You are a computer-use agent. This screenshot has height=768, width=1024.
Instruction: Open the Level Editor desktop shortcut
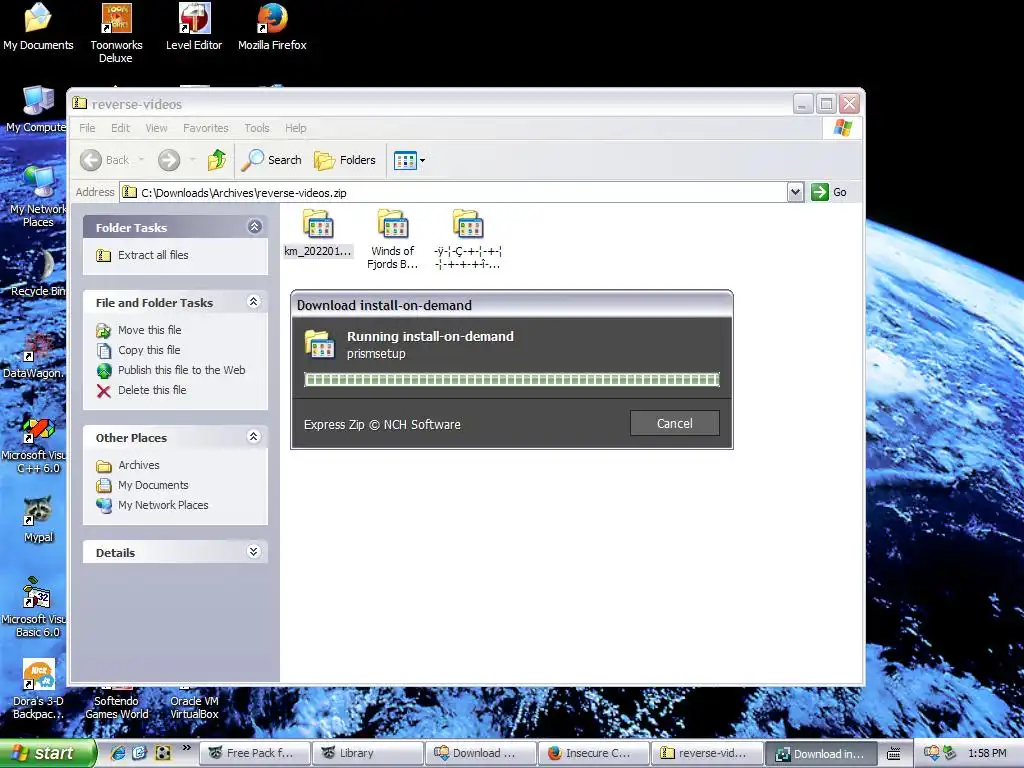coord(194,27)
